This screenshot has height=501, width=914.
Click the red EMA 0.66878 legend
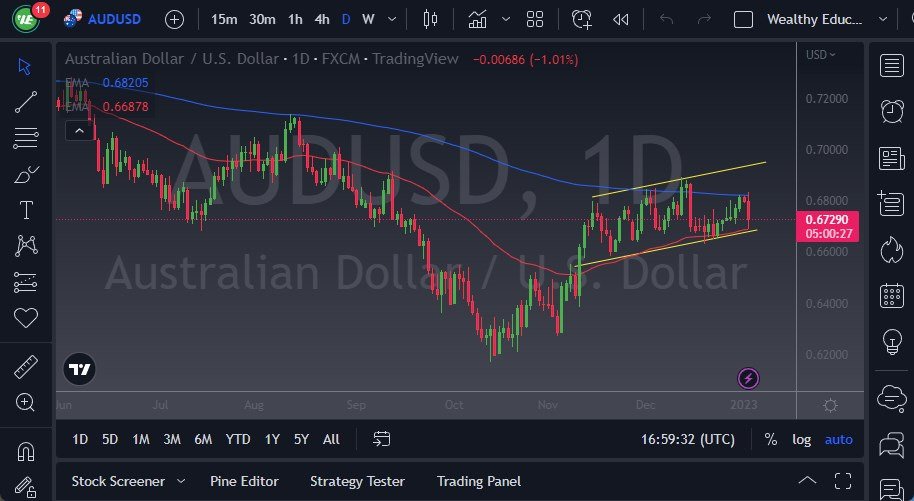click(x=107, y=107)
